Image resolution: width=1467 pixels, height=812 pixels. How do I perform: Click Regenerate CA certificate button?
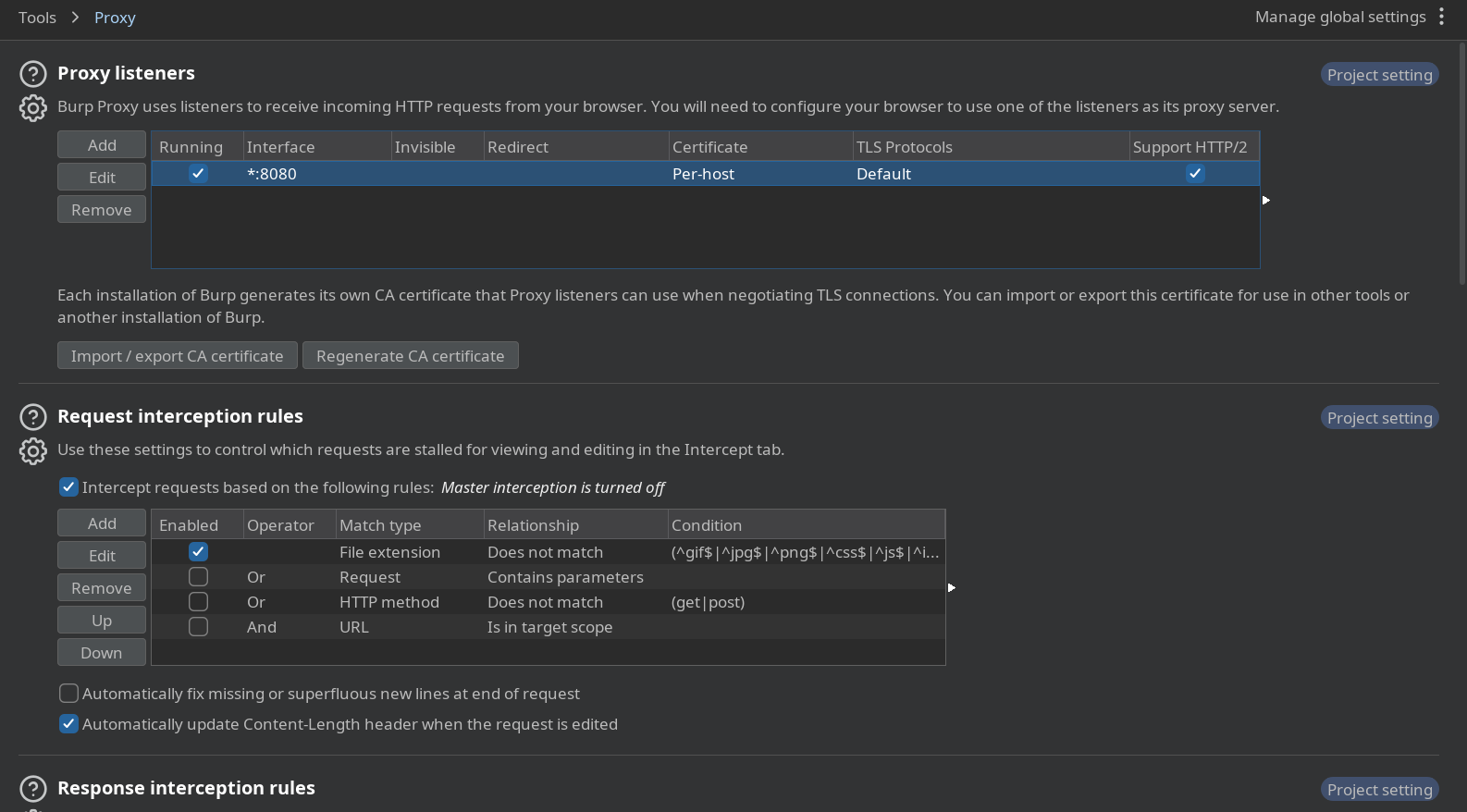click(x=410, y=356)
